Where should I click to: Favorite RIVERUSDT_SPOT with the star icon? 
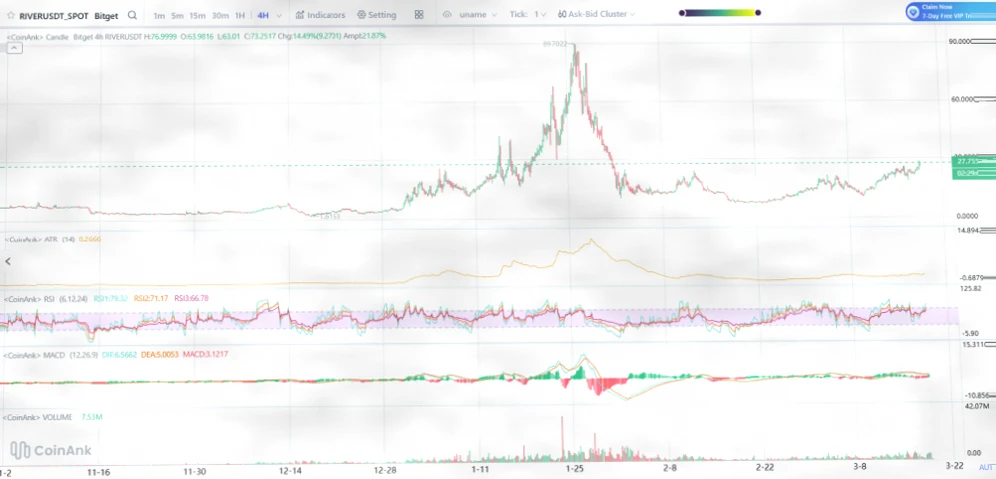[x=10, y=15]
